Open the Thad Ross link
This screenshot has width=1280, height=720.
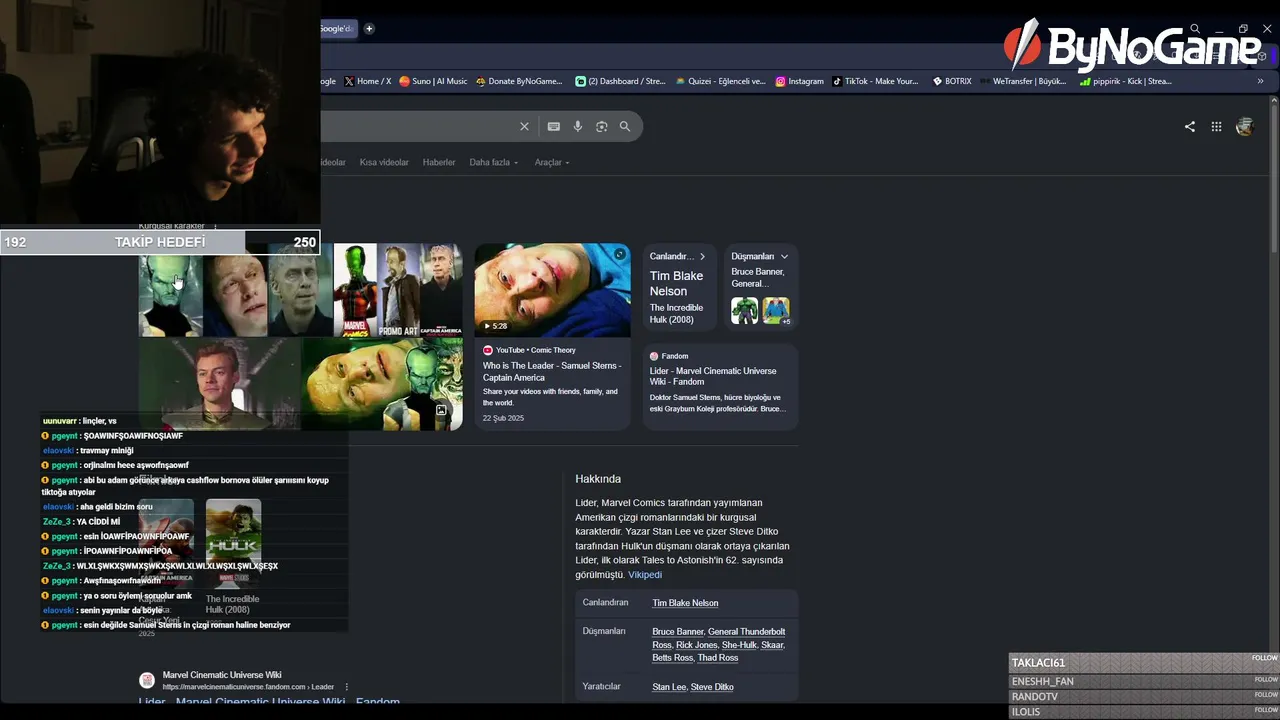pos(718,658)
